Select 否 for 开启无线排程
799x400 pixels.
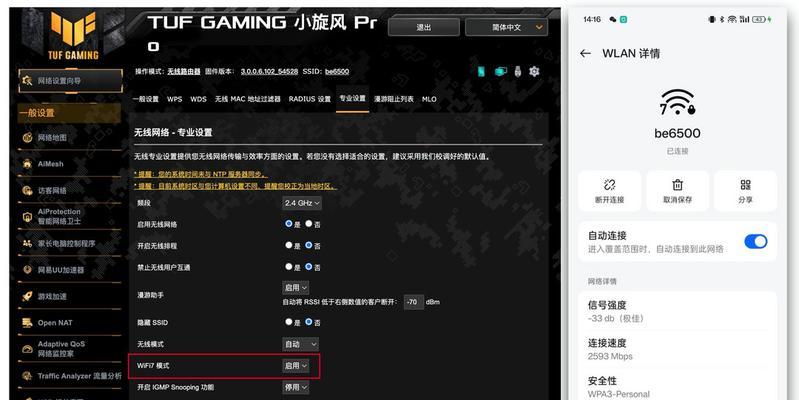(x=309, y=245)
